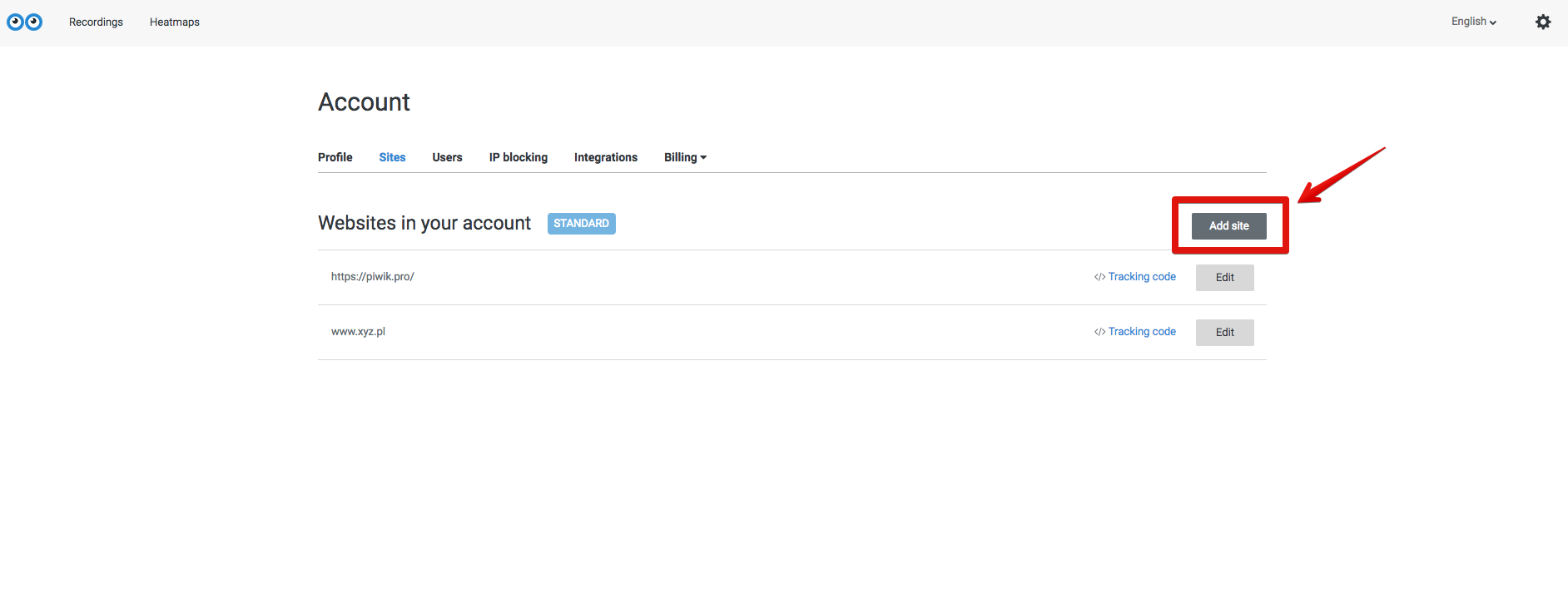This screenshot has height=613, width=1568.
Task: Select the Sites tab
Action: (x=392, y=157)
